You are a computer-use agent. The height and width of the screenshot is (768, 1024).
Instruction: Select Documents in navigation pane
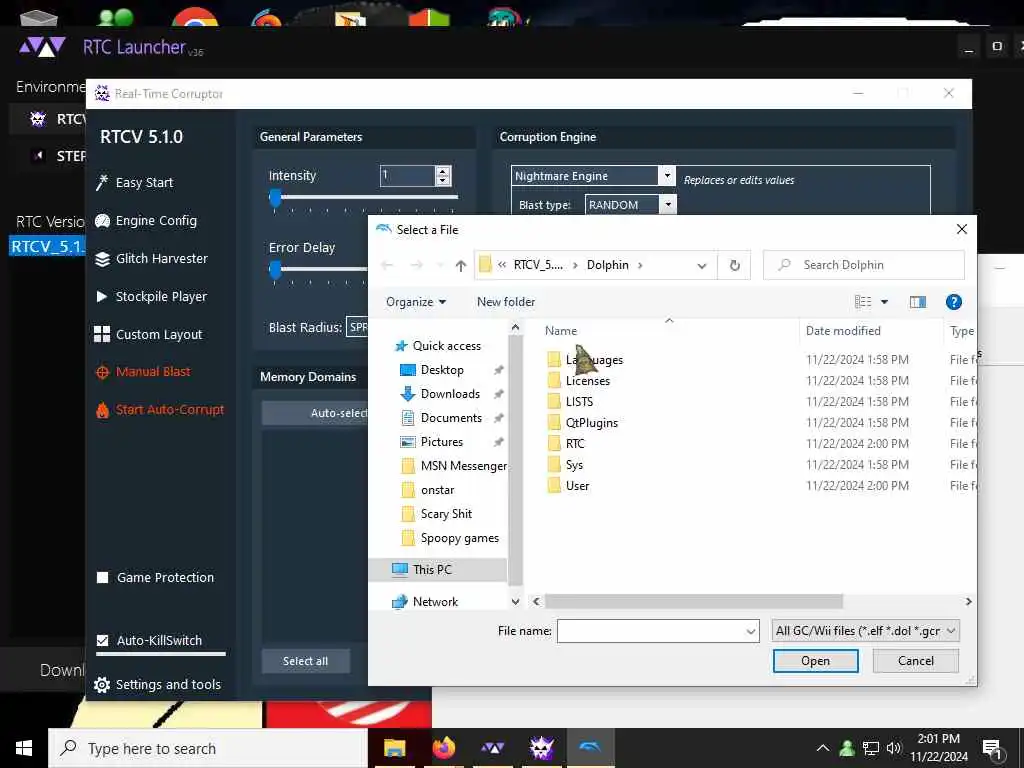click(451, 418)
